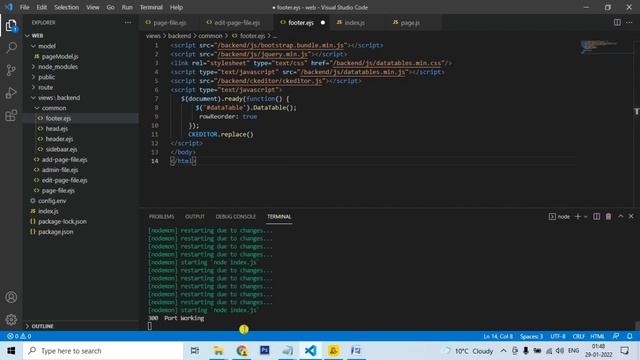Close the terminal panel

coord(631,216)
